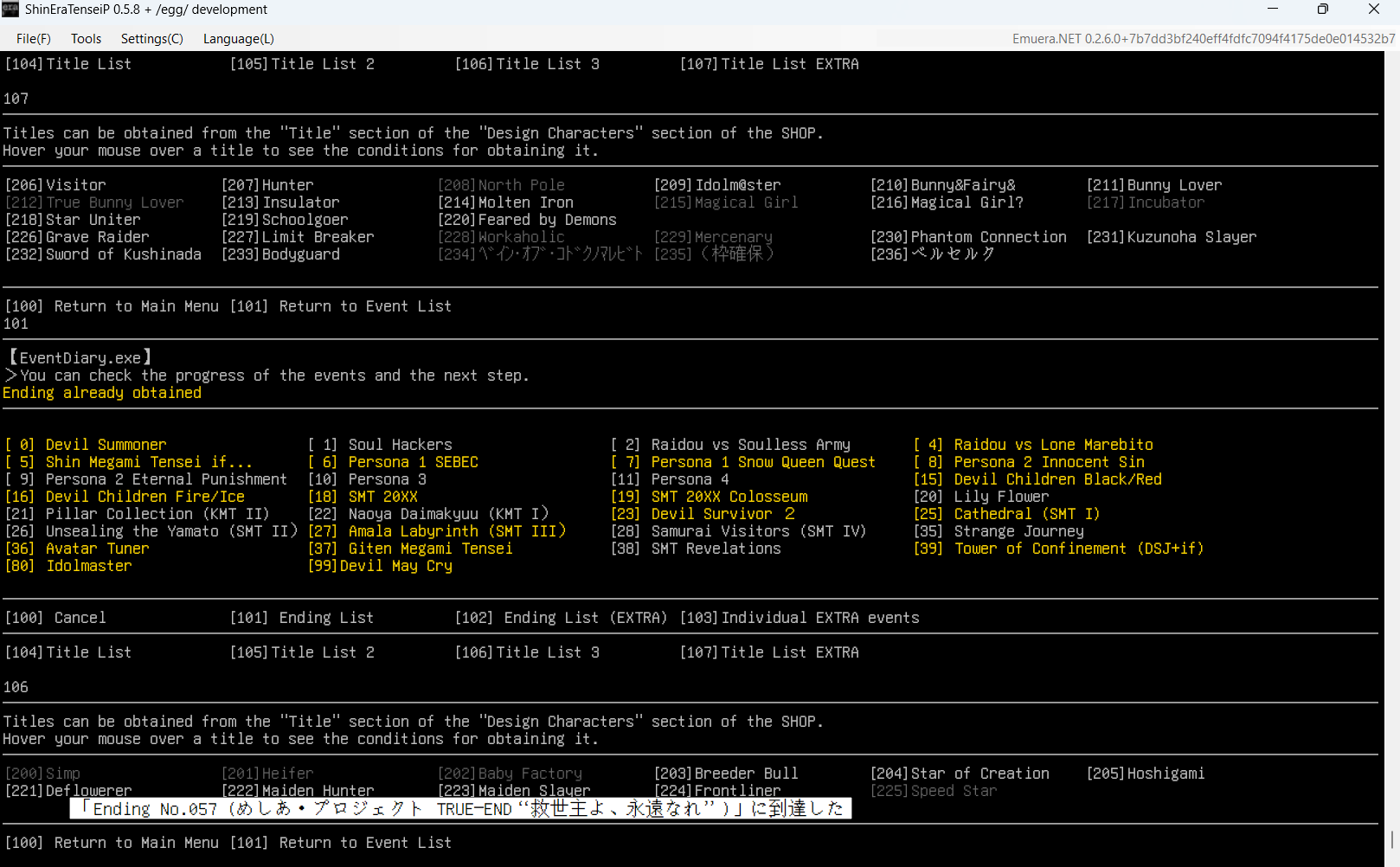The image size is (1400, 867).
Task: Click the ShinEraTenseiP app icon in title bar
Action: [10, 10]
